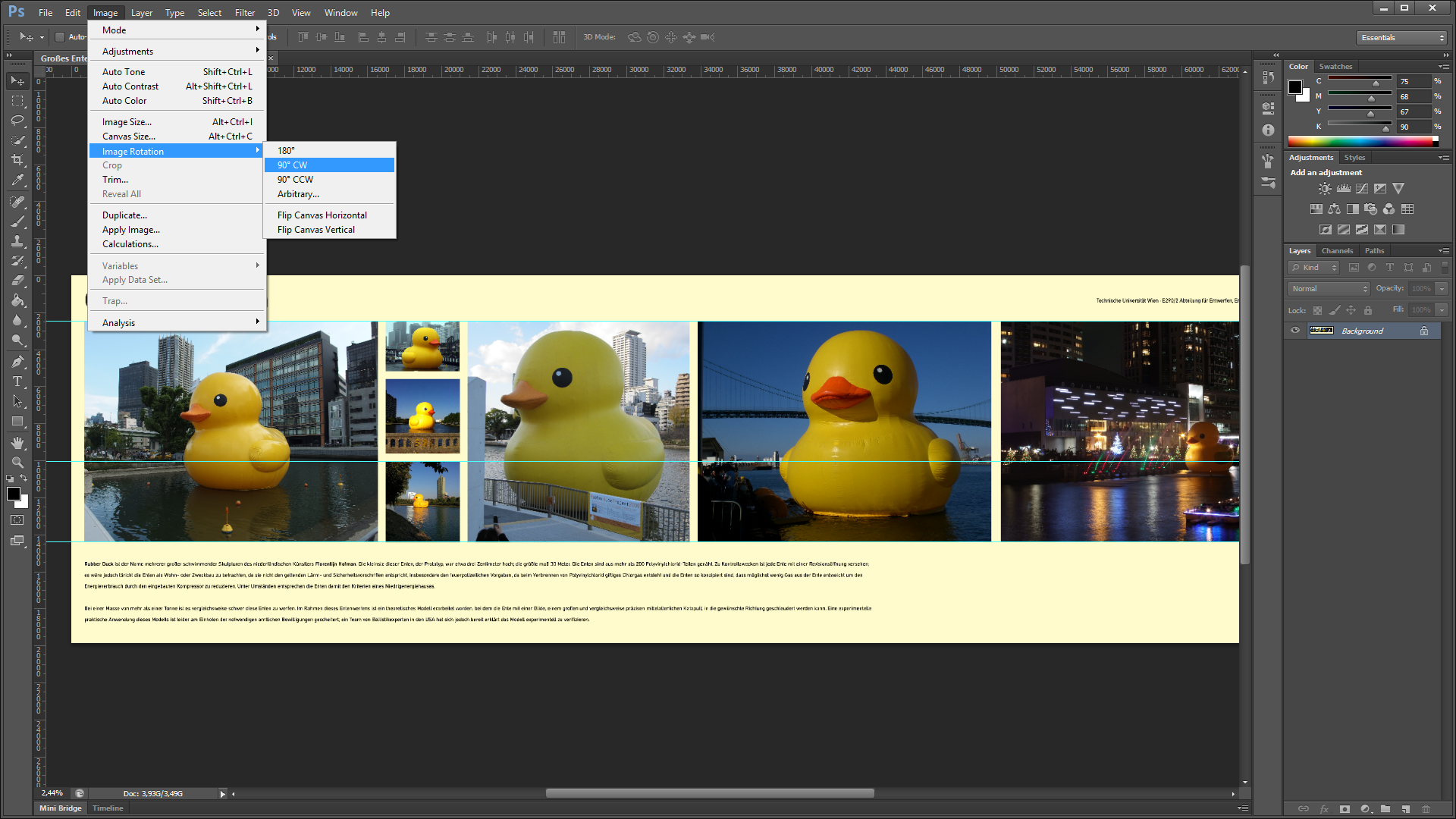Select the Spot Healing Brush tool
This screenshot has height=819, width=1456.
coord(17,202)
